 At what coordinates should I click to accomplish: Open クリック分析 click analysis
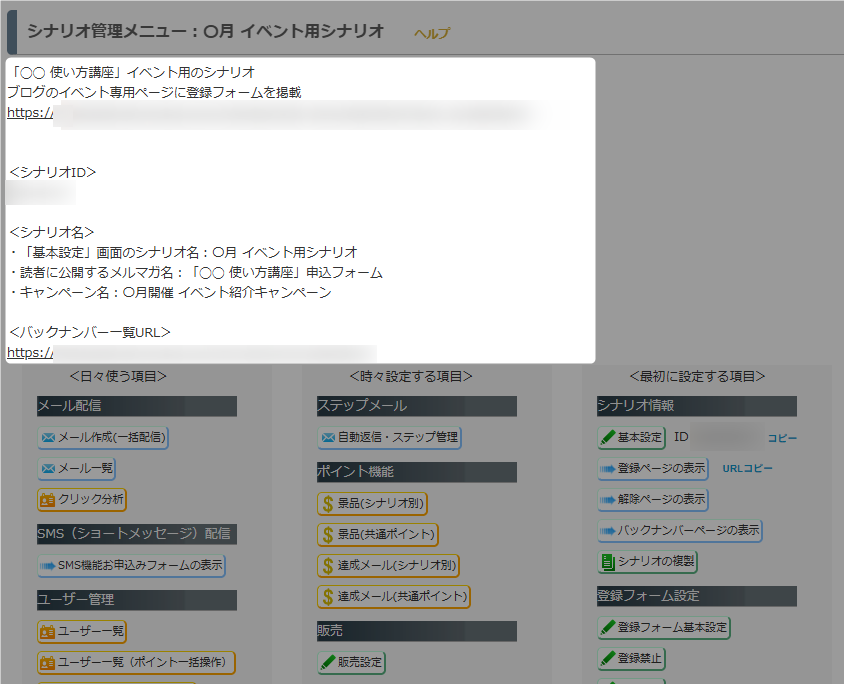pos(82,499)
